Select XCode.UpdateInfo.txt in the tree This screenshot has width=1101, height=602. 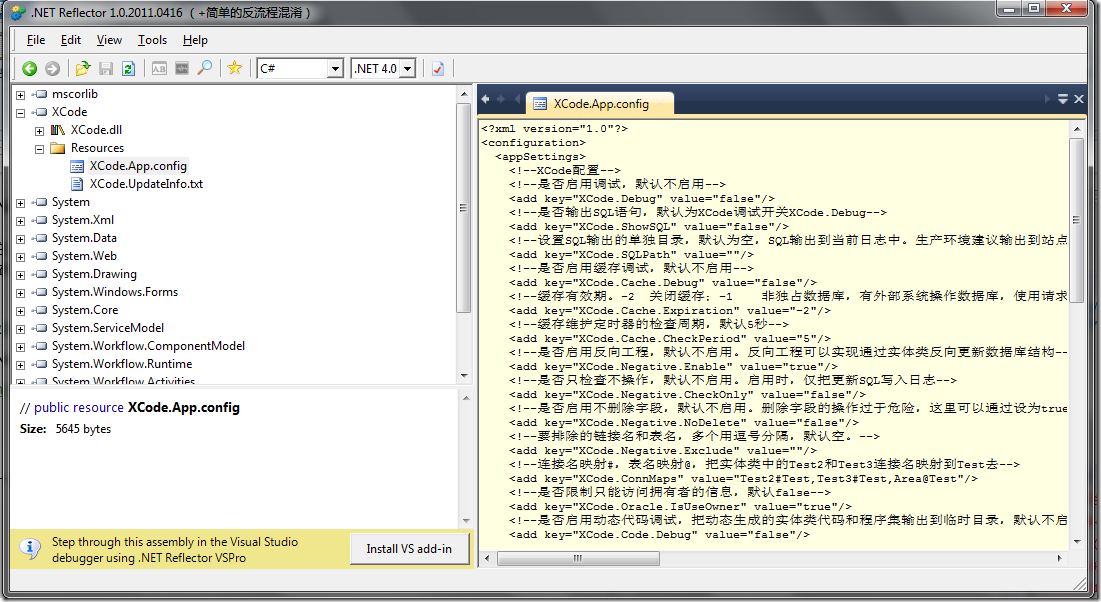pos(146,184)
